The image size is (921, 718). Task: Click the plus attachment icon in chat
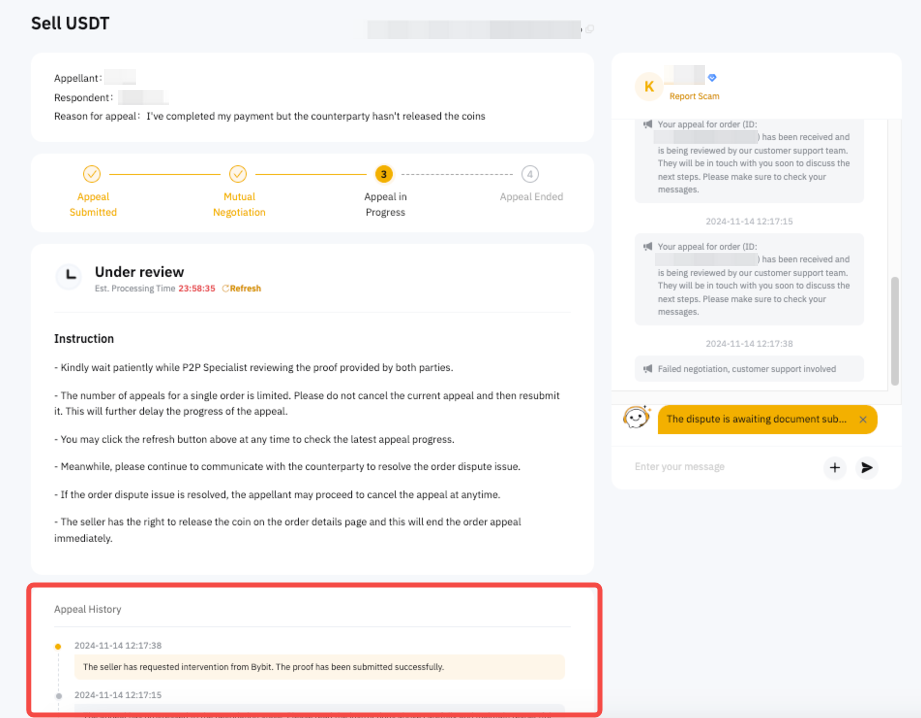pos(835,467)
